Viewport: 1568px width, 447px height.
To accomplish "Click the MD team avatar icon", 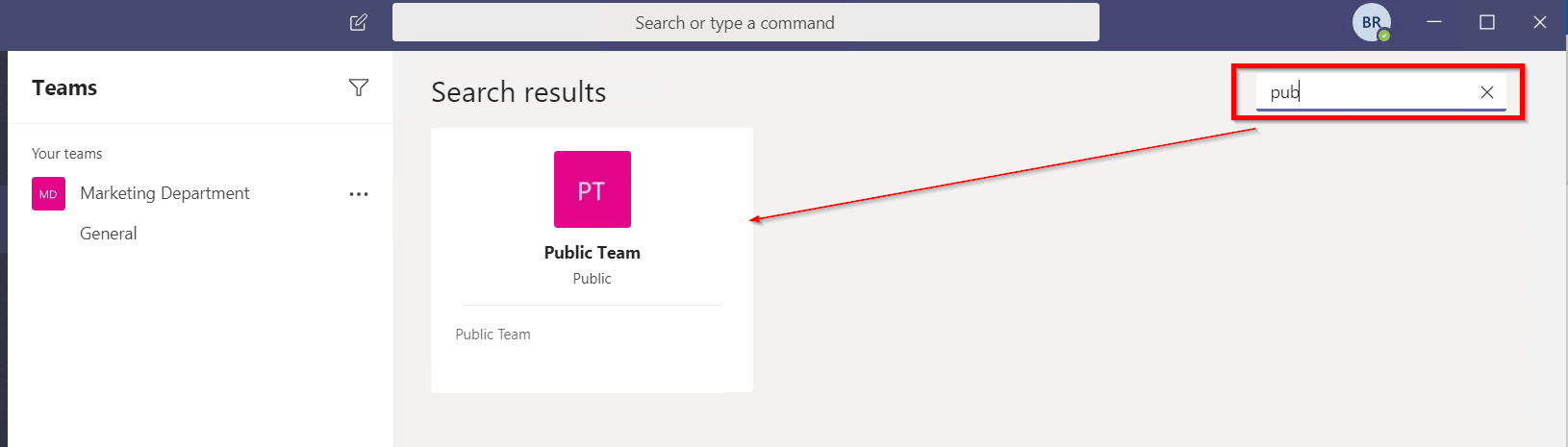I will 48,193.
